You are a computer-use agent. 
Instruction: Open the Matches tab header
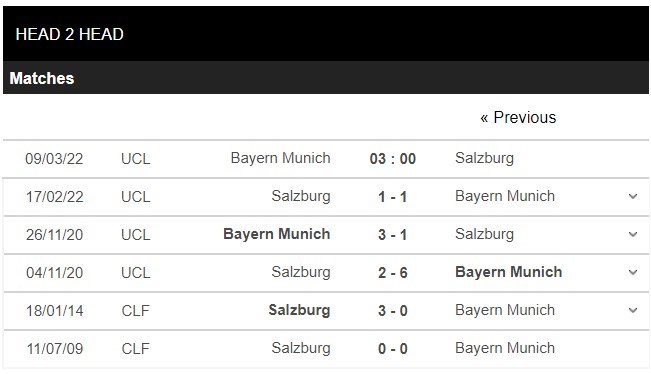point(42,78)
